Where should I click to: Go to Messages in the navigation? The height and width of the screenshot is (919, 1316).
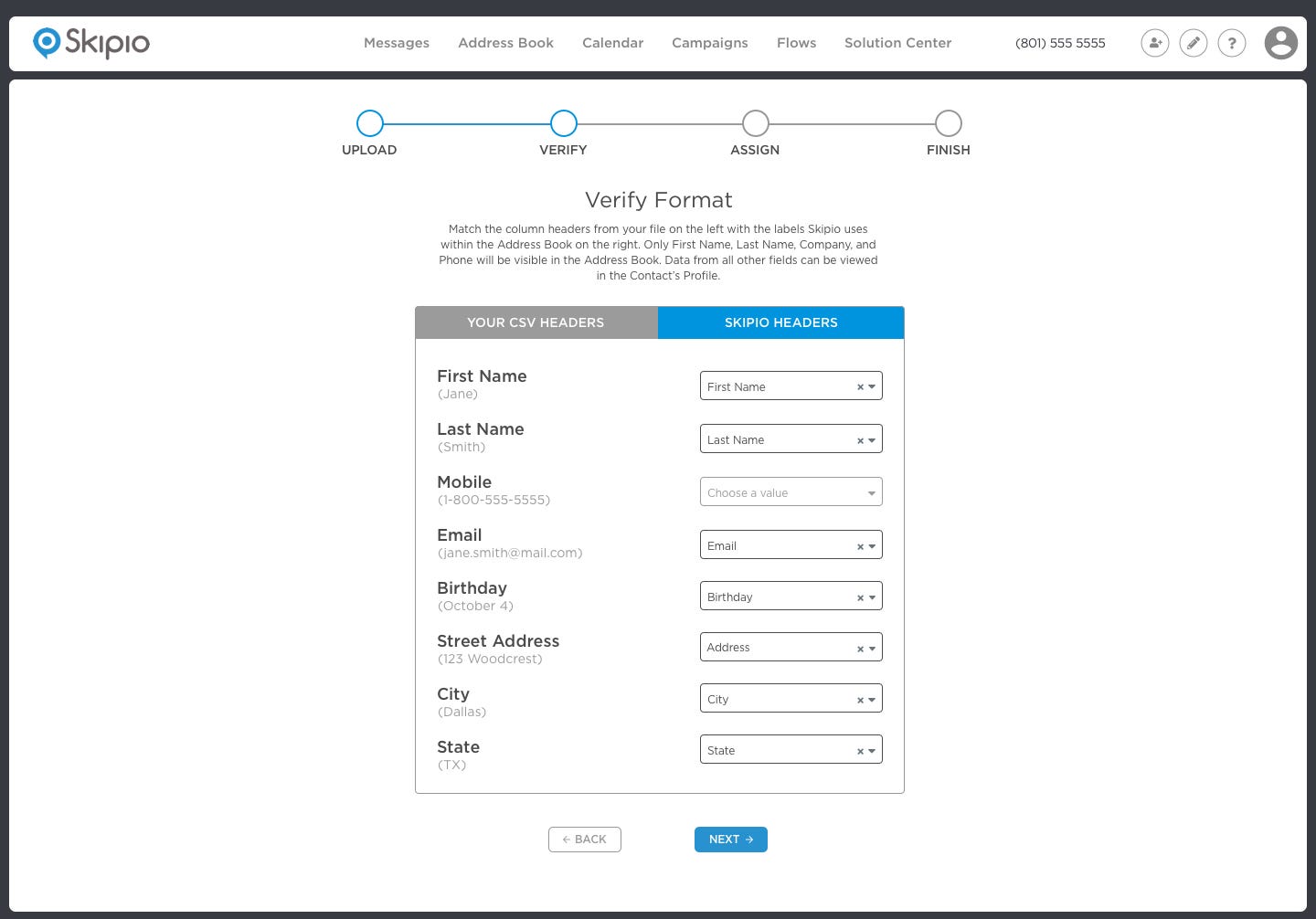[397, 43]
